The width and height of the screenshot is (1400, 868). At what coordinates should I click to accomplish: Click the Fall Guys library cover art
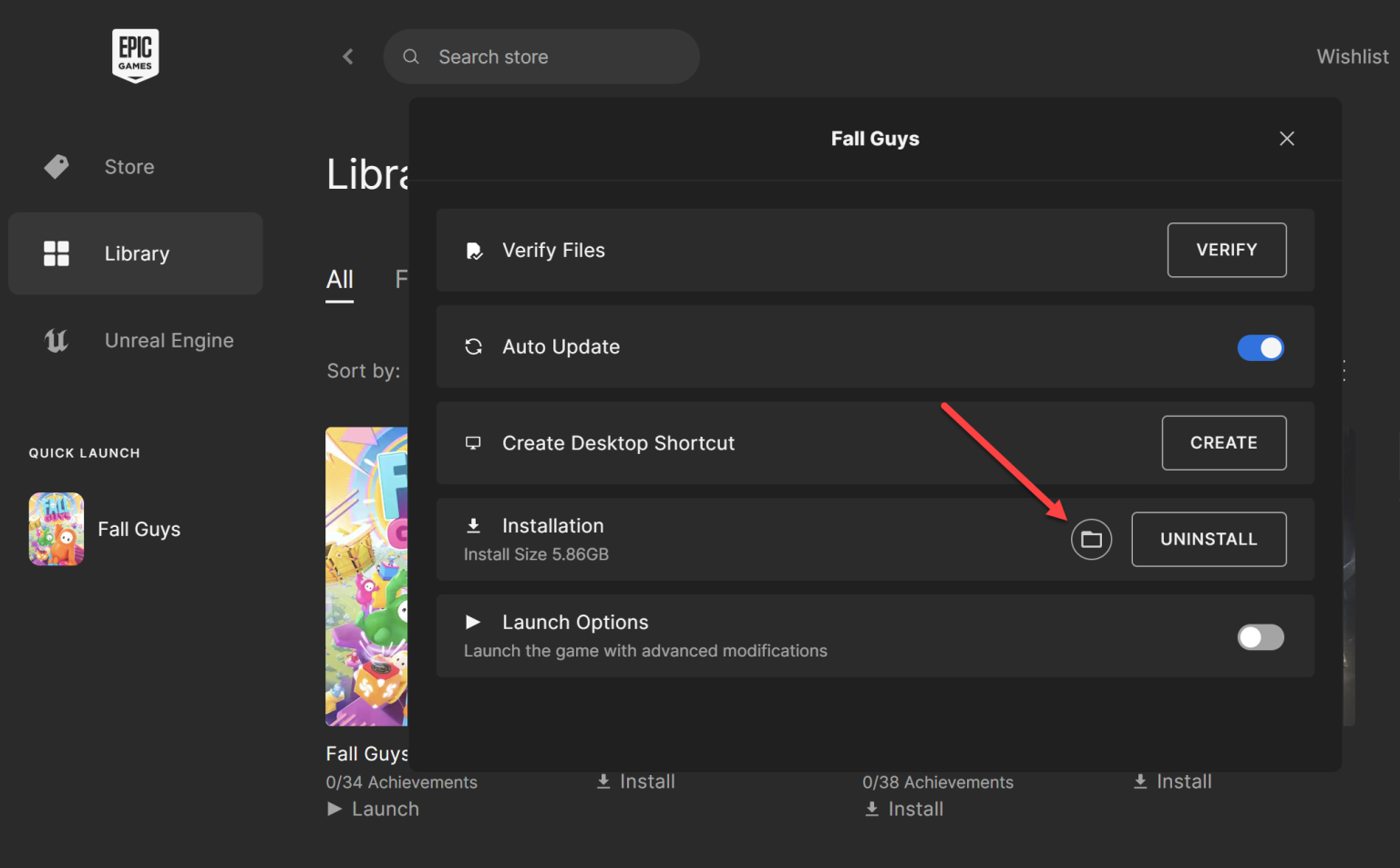pos(366,576)
